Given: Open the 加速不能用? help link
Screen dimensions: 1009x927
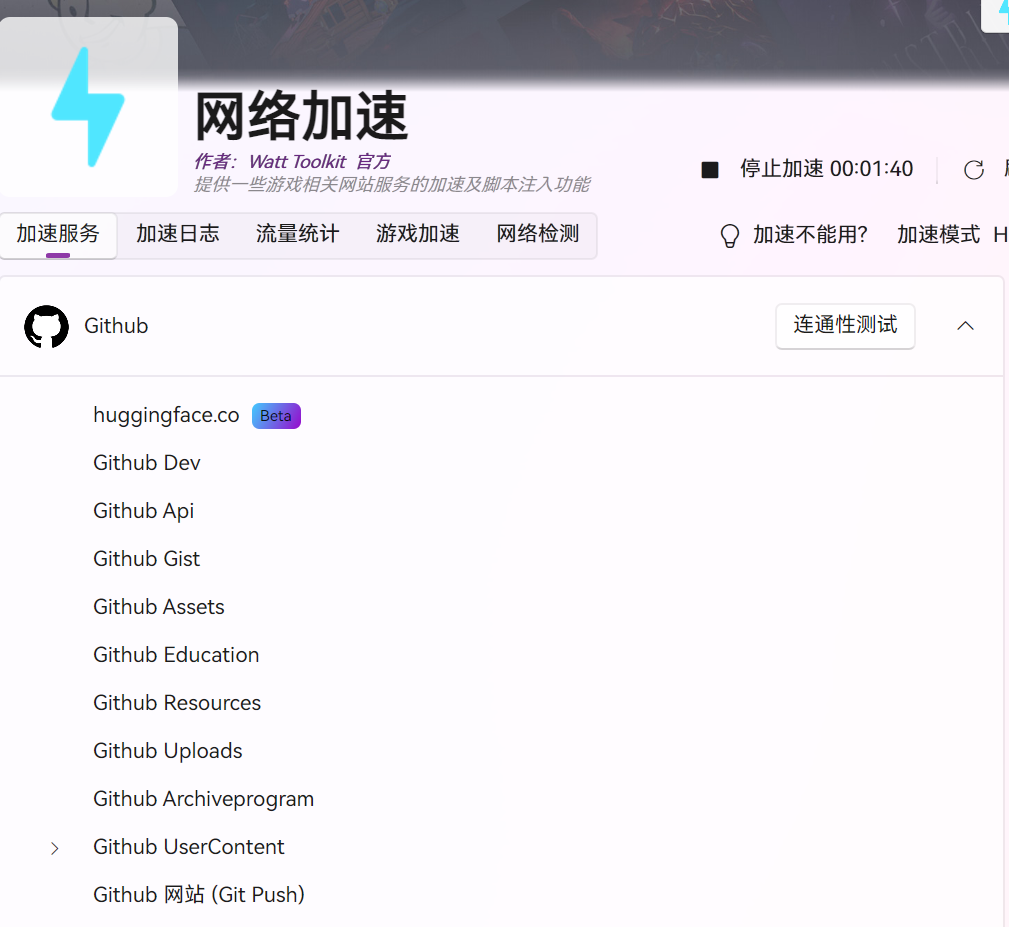Looking at the screenshot, I should click(810, 235).
